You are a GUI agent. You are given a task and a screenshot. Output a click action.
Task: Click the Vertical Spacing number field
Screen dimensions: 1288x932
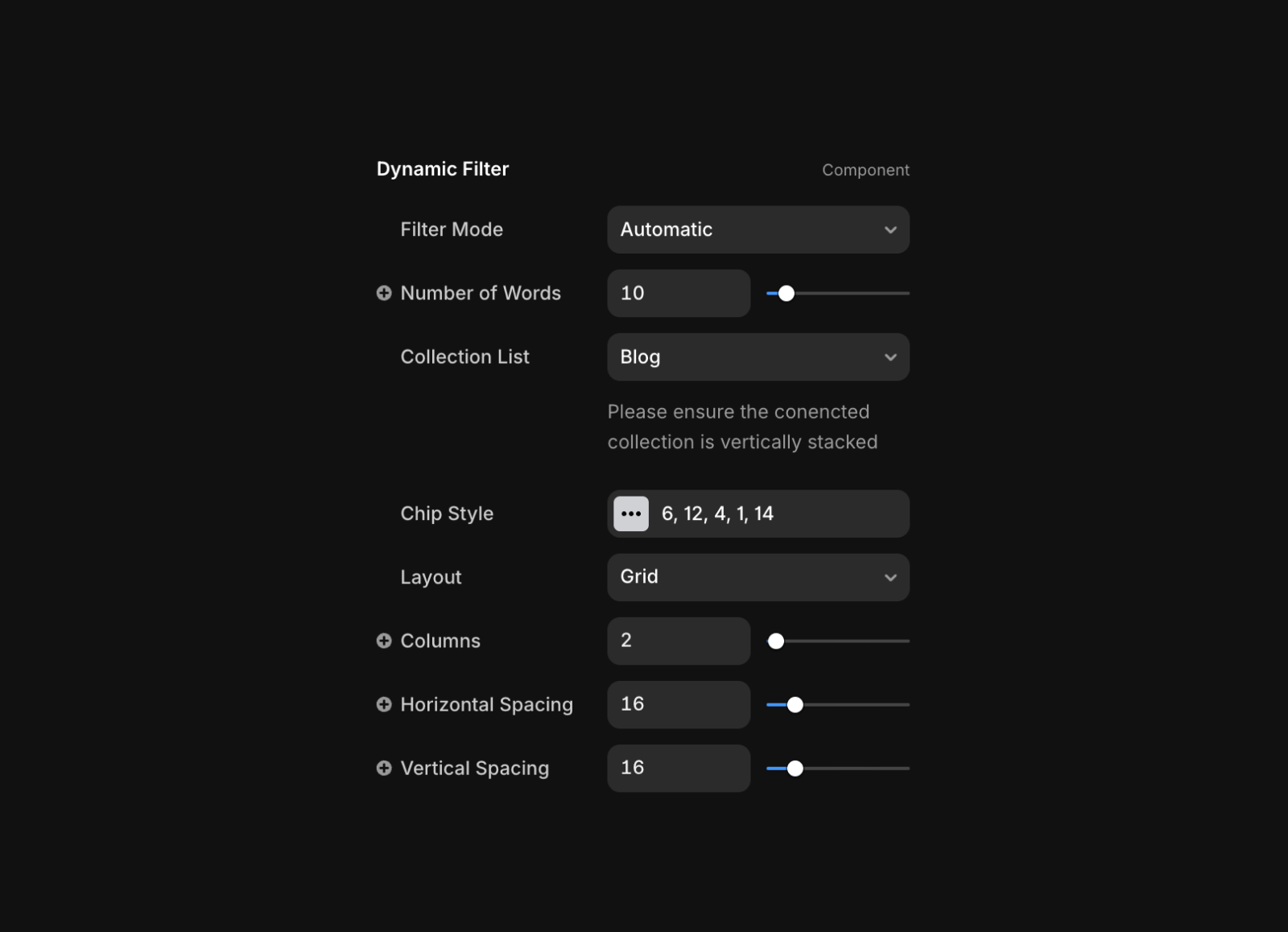[679, 769]
